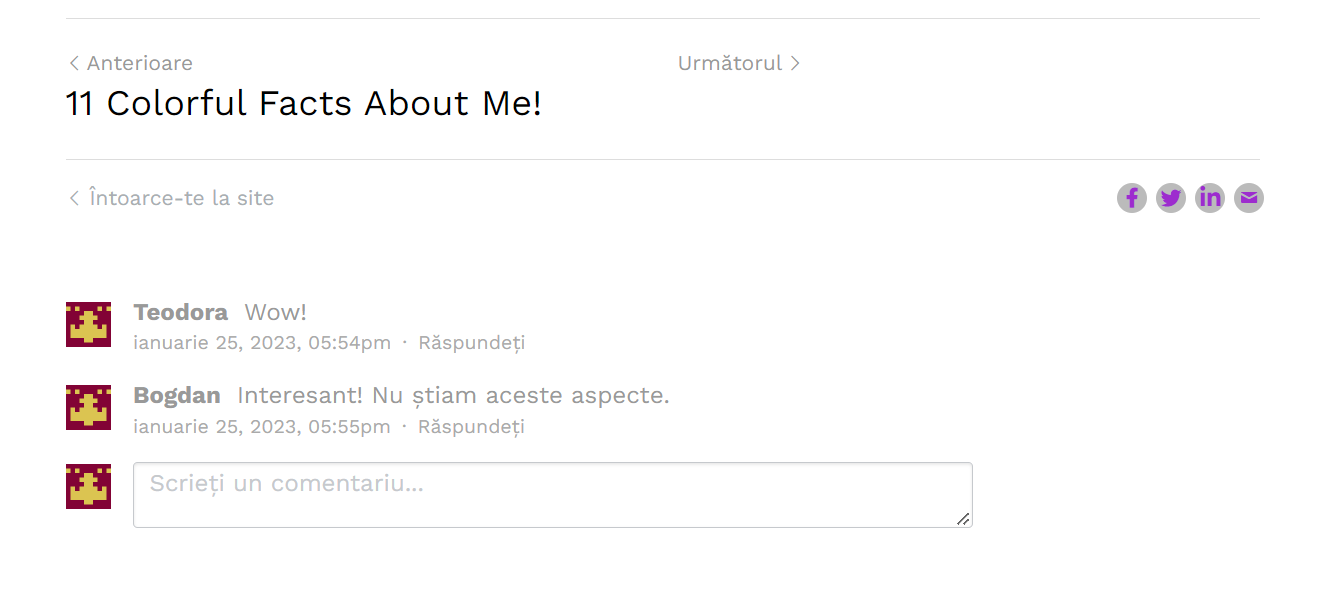
Task: Share the post on LinkedIn
Action: coord(1209,198)
